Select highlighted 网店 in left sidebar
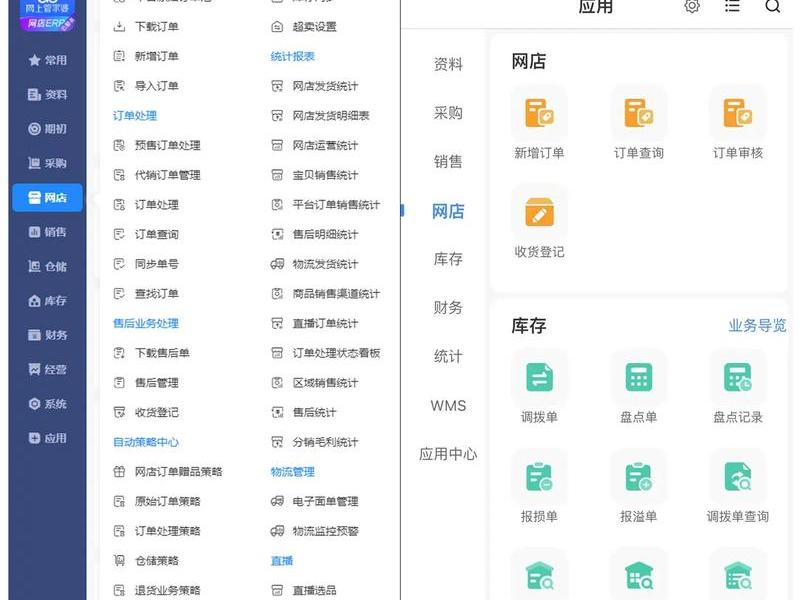The width and height of the screenshot is (800, 600). 47,197
